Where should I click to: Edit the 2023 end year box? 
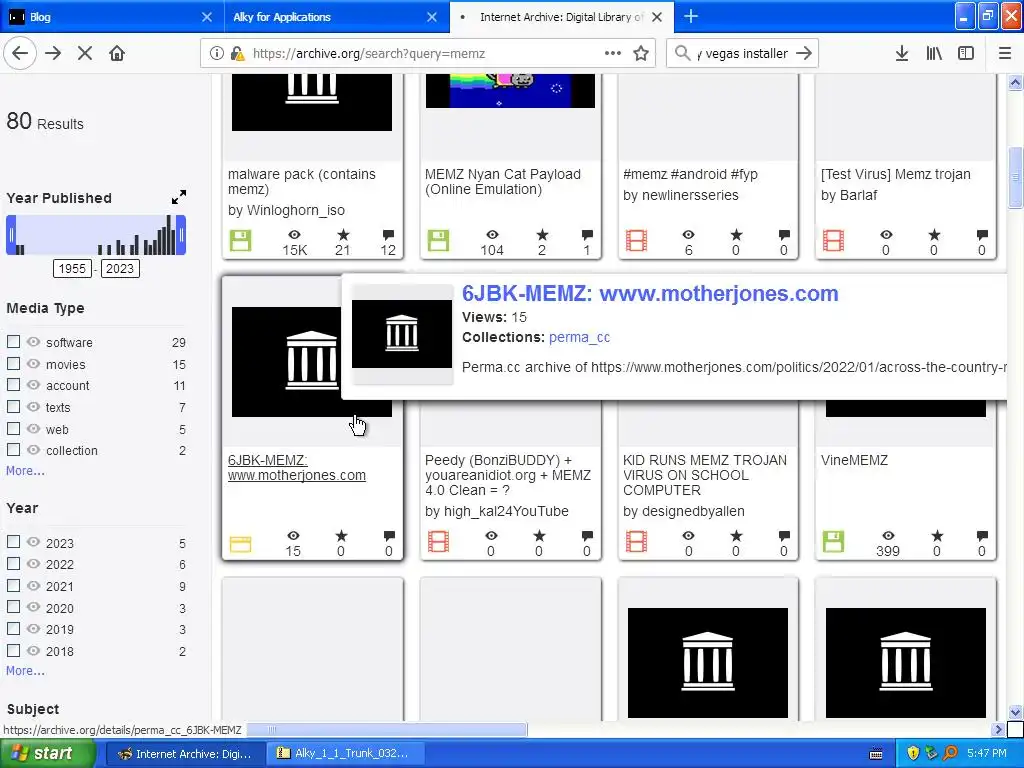pos(120,268)
